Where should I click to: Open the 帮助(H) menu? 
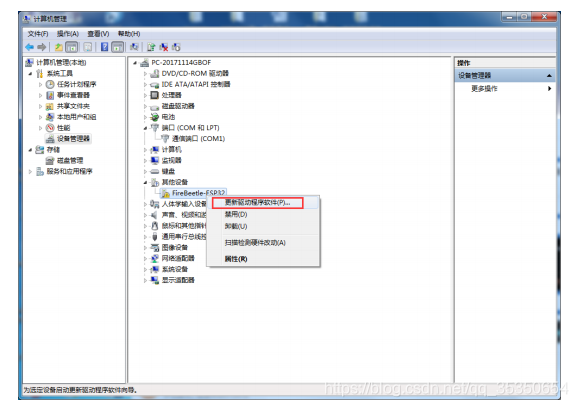coord(129,34)
